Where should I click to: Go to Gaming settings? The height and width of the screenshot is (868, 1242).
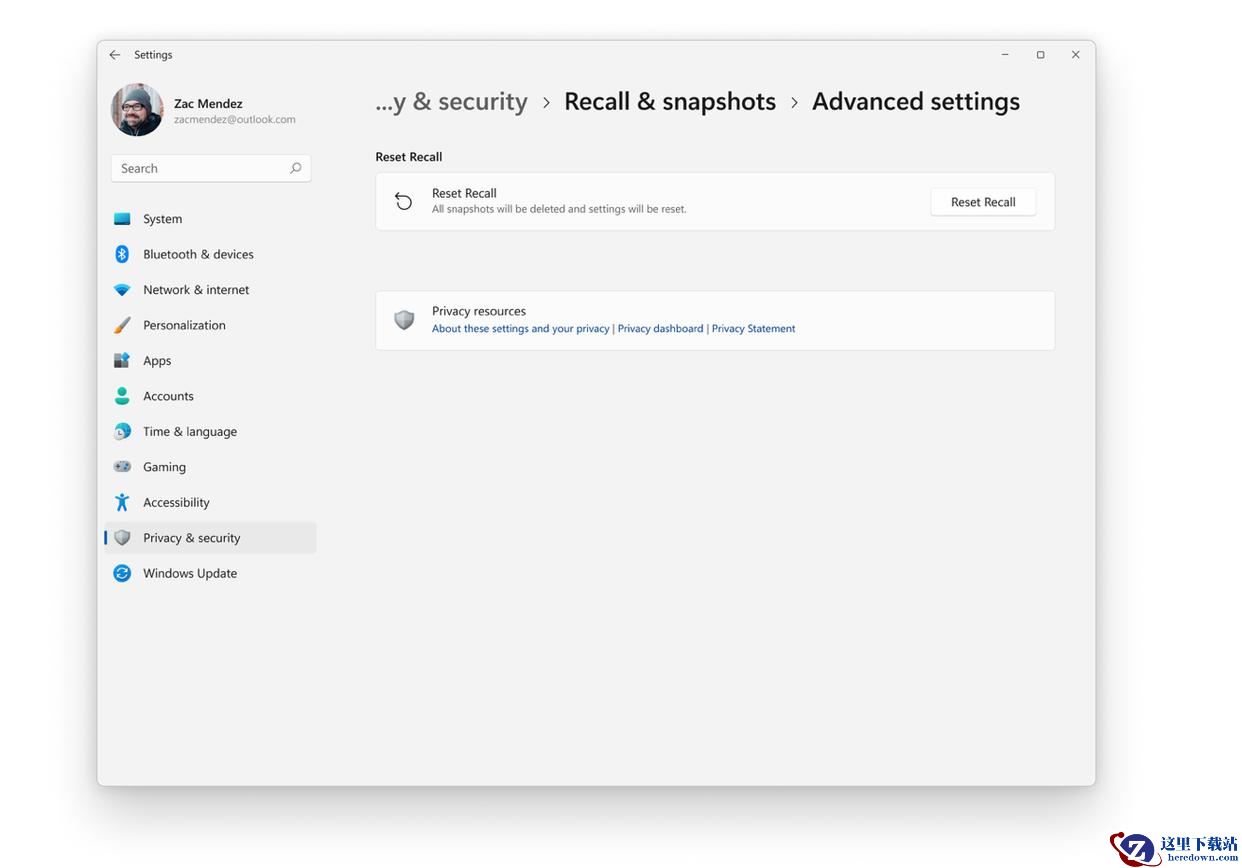[164, 467]
